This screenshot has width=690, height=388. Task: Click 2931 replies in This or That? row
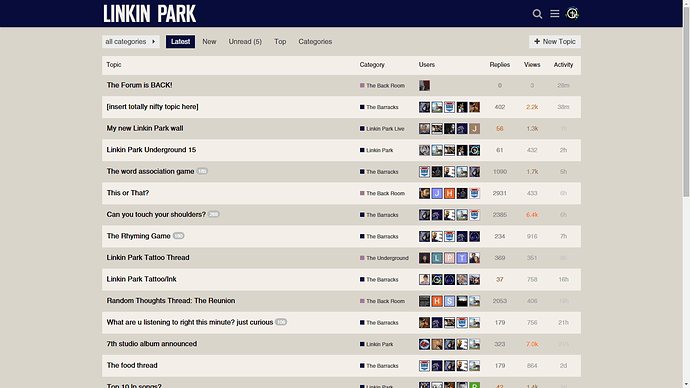click(499, 193)
